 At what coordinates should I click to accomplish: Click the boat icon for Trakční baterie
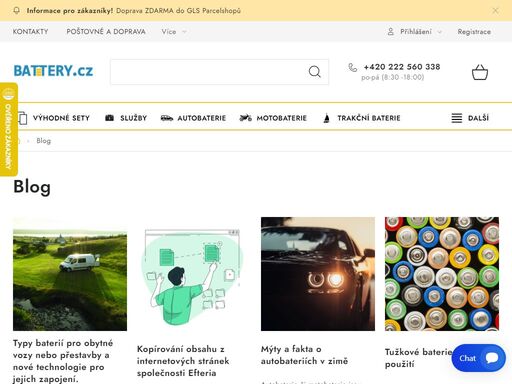pyautogui.click(x=327, y=118)
